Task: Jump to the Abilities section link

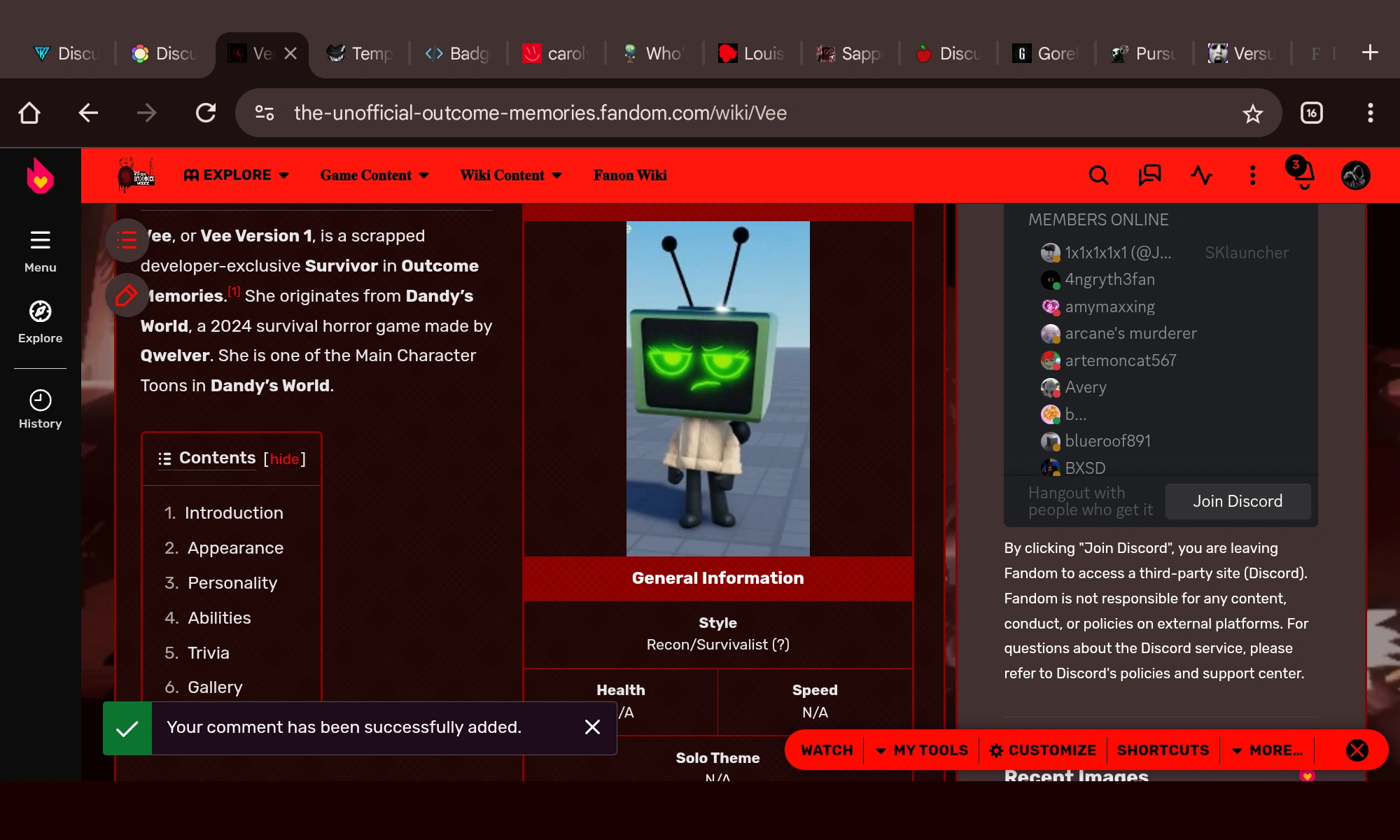Action: (219, 617)
